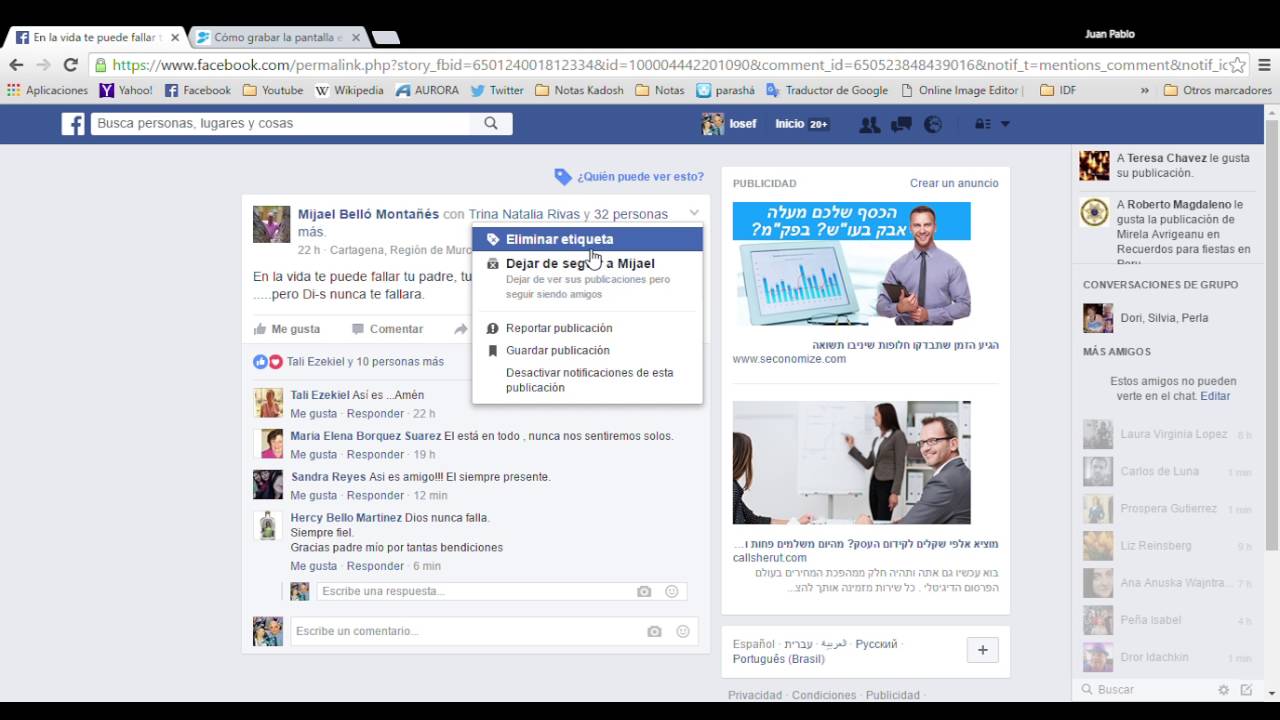This screenshot has width=1280, height=720.
Task: Click Crear un anuncio link
Action: point(954,183)
